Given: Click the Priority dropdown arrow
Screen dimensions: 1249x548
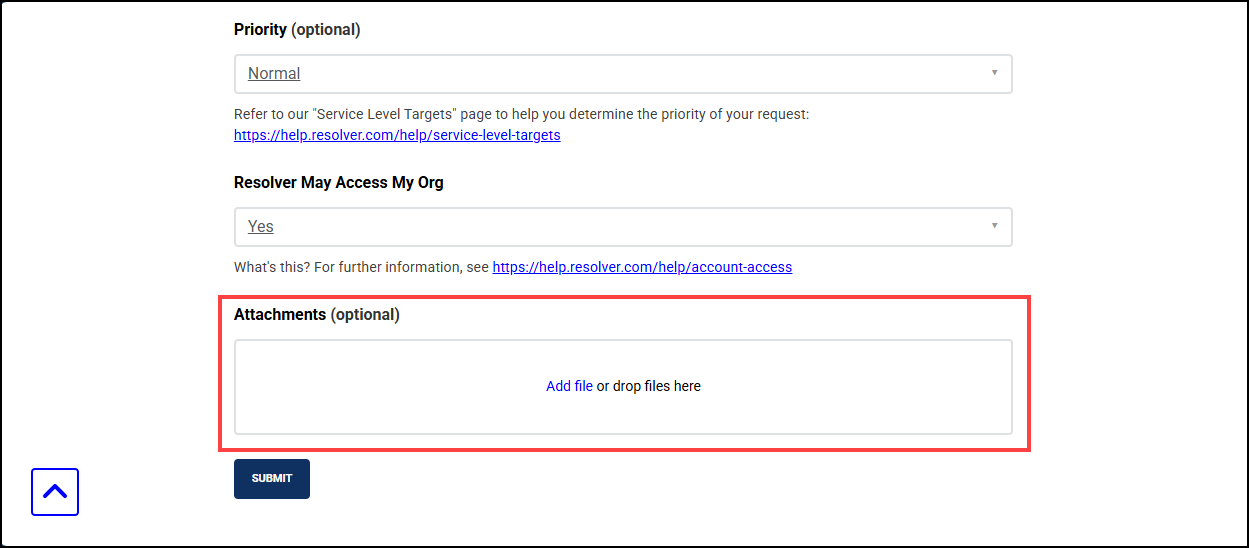Looking at the screenshot, I should 994,73.
